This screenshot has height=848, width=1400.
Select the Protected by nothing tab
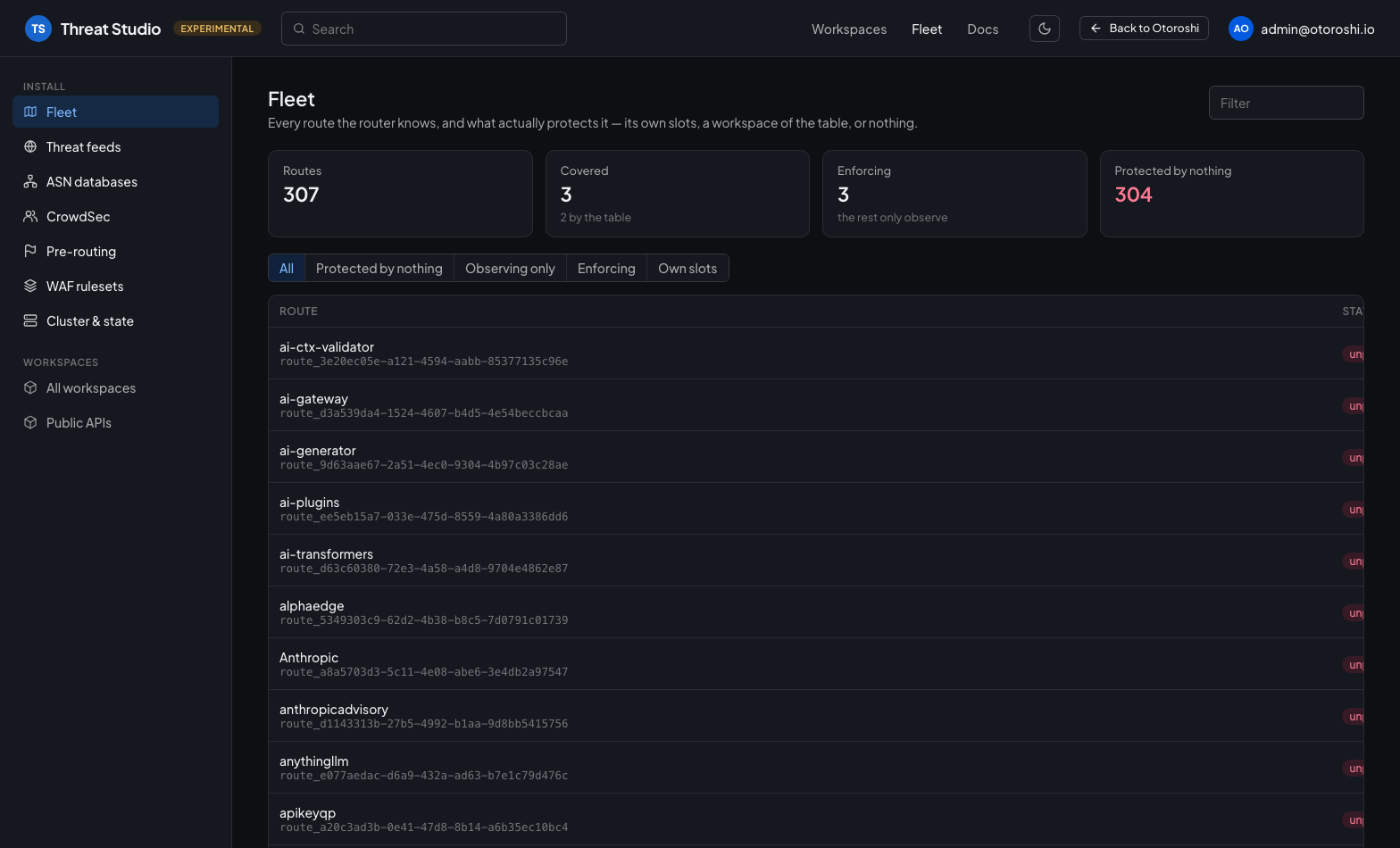point(379,268)
